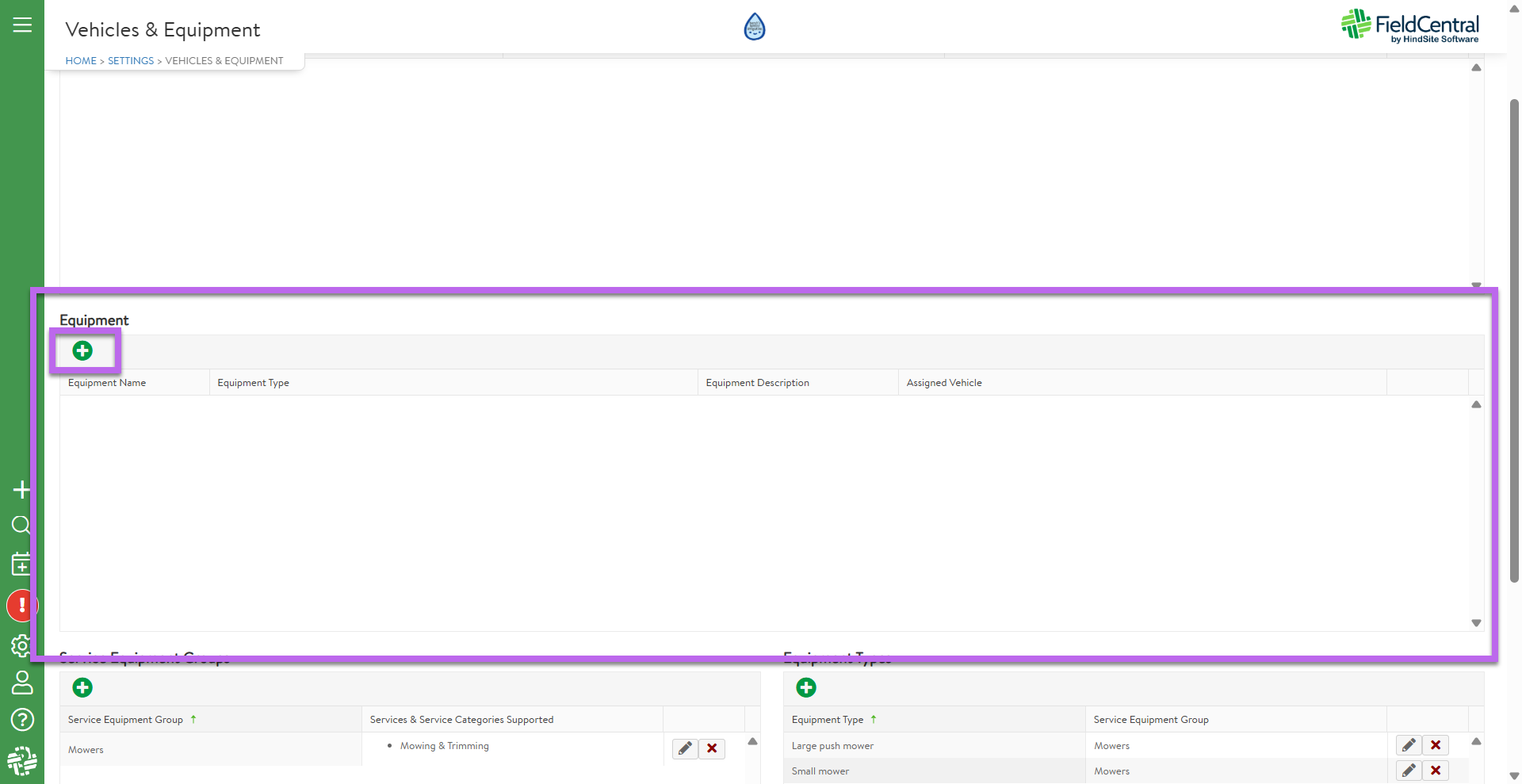Edit the Mowers service equipment group
1522x784 pixels.
685,748
